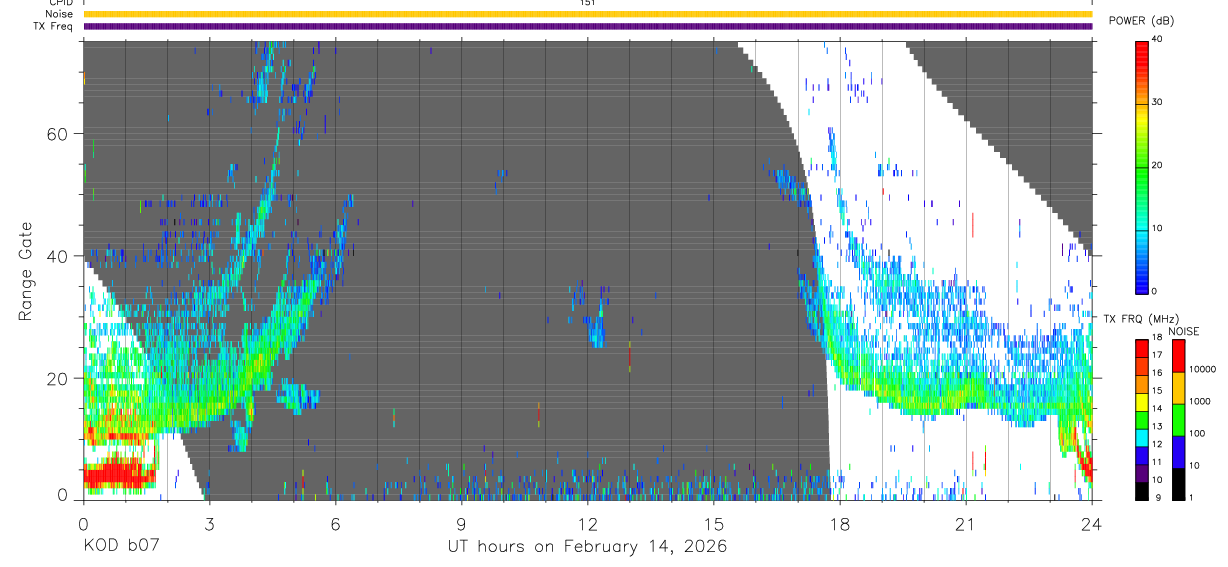Click the purple TX Freq status bar

point(587,26)
